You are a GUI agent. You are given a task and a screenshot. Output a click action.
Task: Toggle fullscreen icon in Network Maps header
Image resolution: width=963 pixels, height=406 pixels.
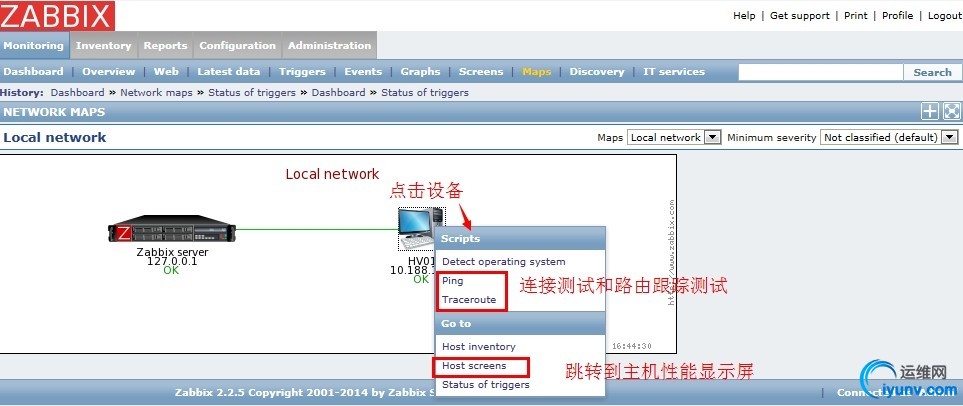click(x=951, y=111)
